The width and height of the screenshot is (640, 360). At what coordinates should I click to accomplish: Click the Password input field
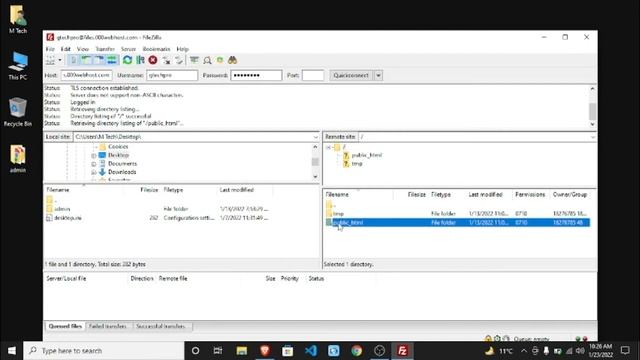[256, 75]
